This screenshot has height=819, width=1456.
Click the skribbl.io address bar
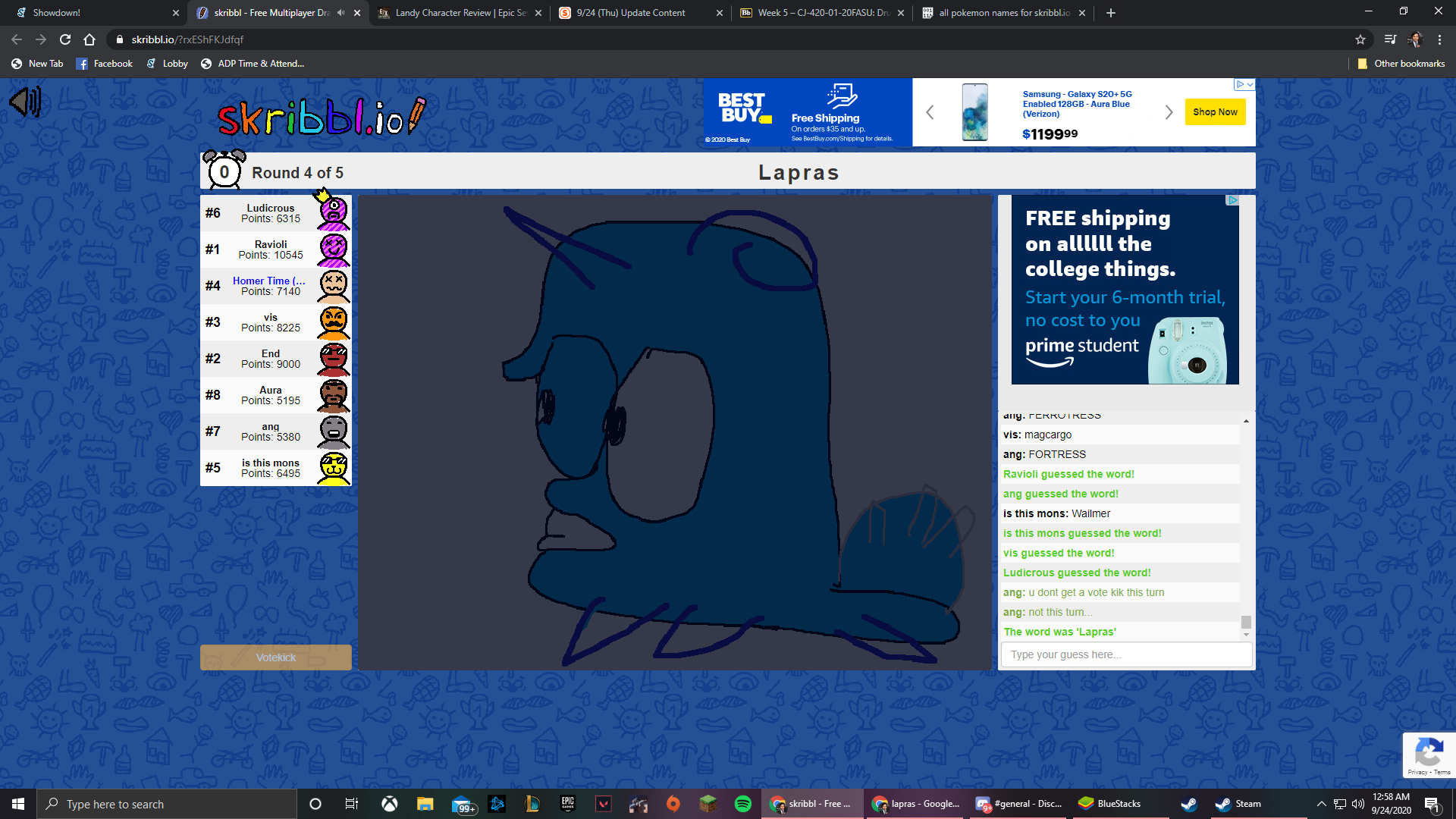pyautogui.click(x=728, y=39)
